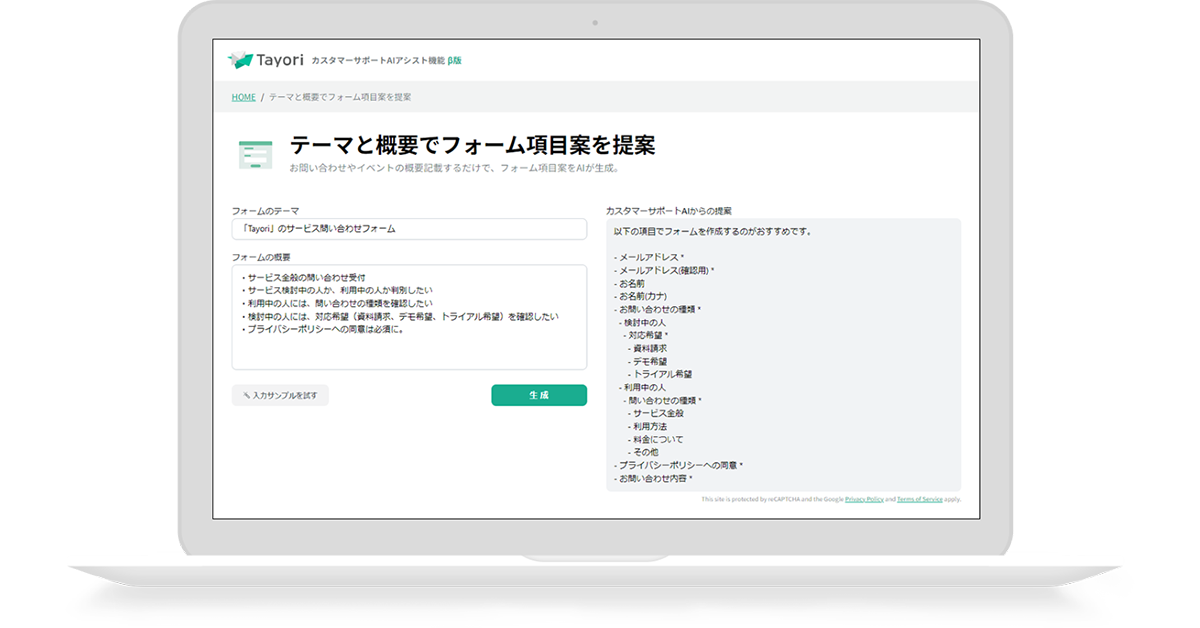This screenshot has width=1200, height=628.
Task: Click the main heading テーマと概要でフォーム項目案を提案
Action: pyautogui.click(x=473, y=145)
